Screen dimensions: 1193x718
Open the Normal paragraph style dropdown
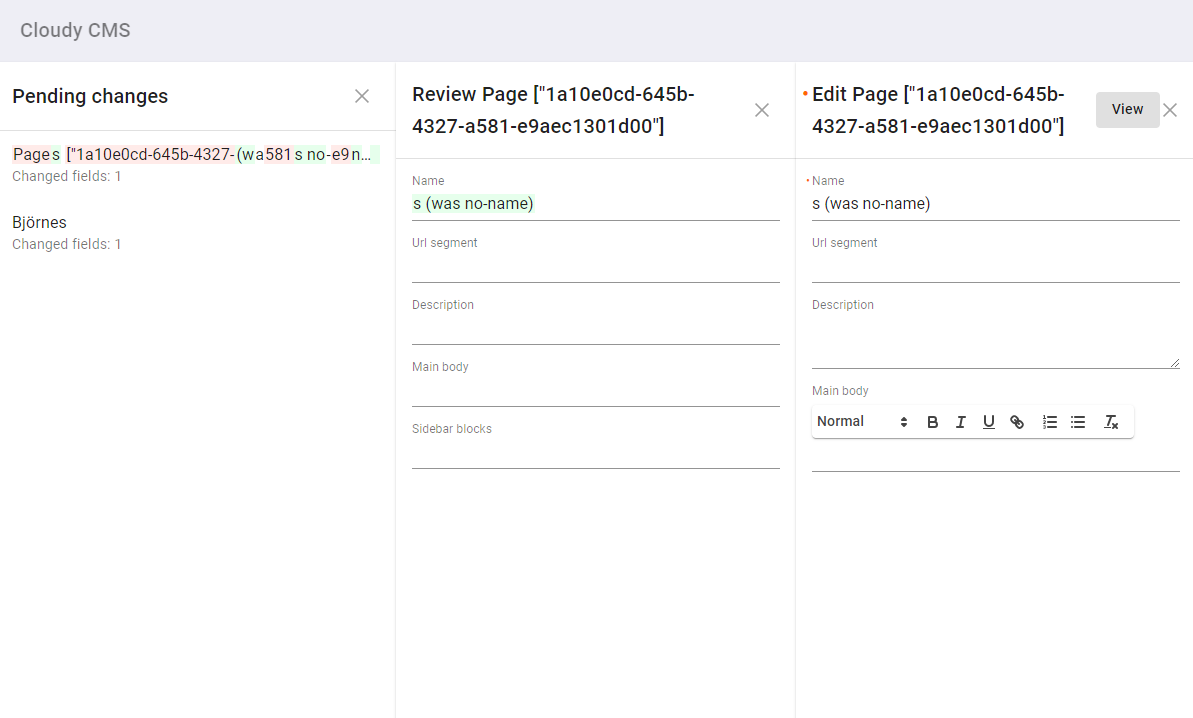click(841, 421)
